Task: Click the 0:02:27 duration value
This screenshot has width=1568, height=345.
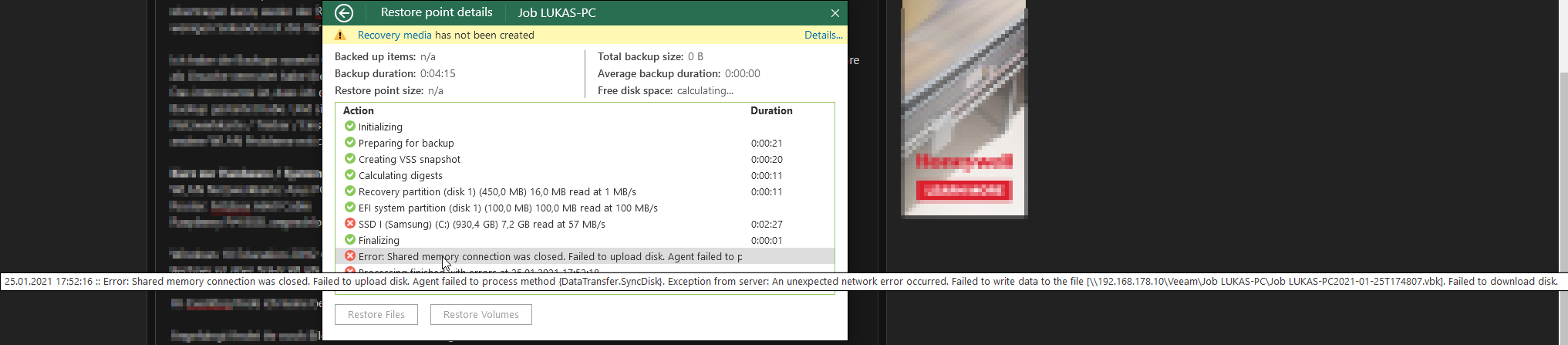Action: coord(767,224)
